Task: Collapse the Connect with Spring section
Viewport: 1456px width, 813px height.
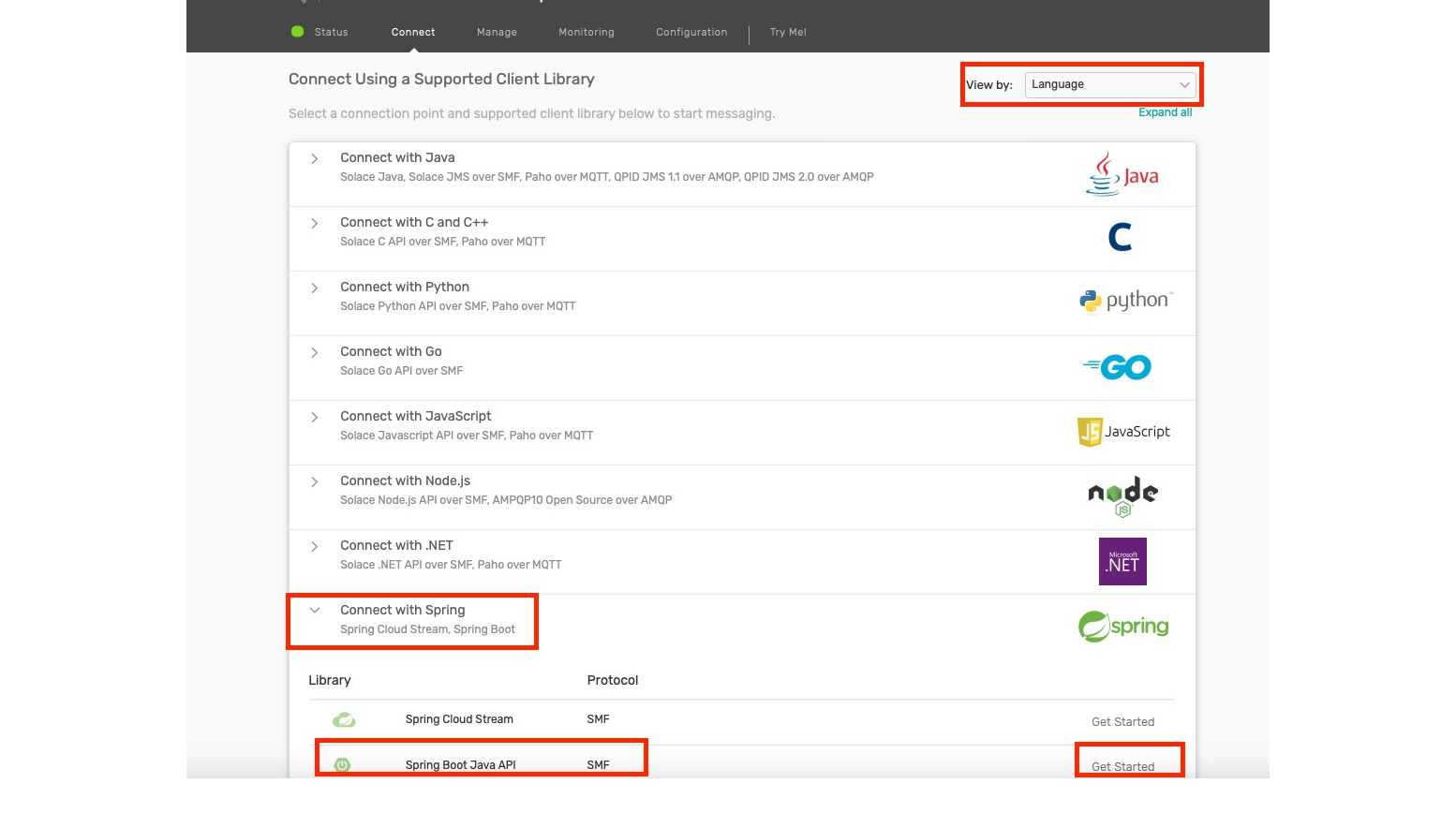Action: pyautogui.click(x=315, y=611)
